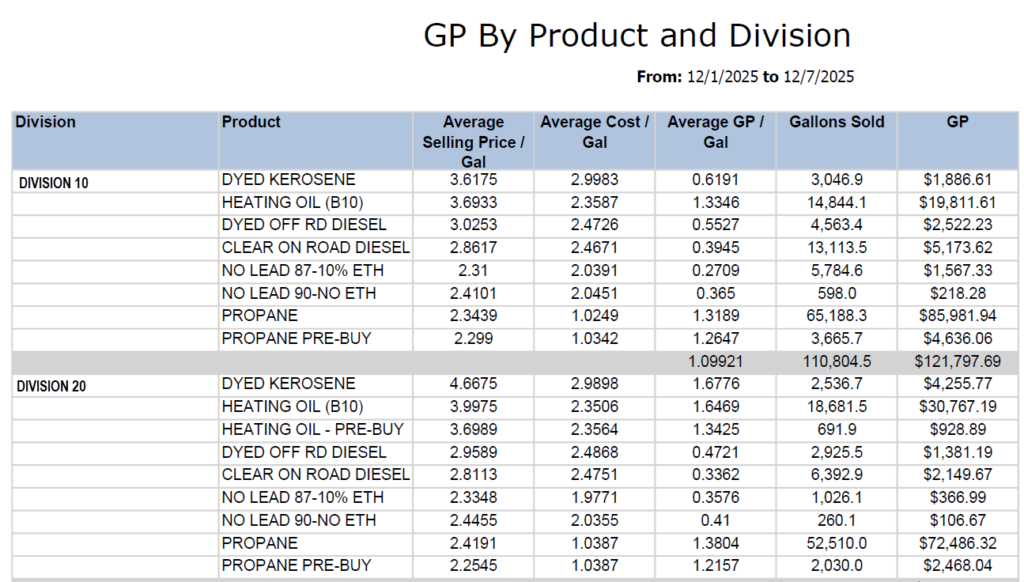Click HEATING OIL (B10) in Division 10
This screenshot has width=1024, height=582.
point(293,202)
